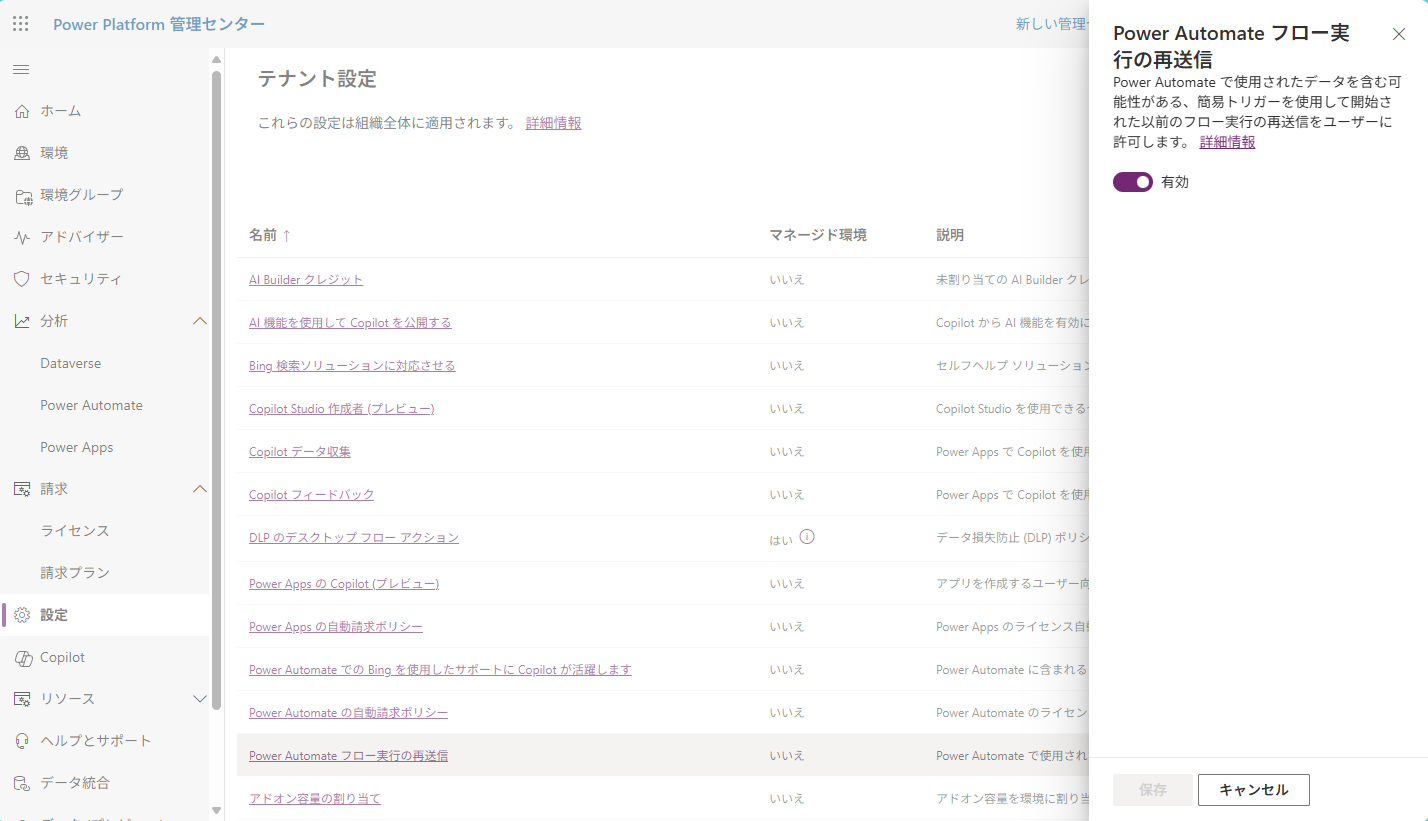Open Power Automate フロー実行の再送信 setting
The width and height of the screenshot is (1428, 821).
pos(348,756)
